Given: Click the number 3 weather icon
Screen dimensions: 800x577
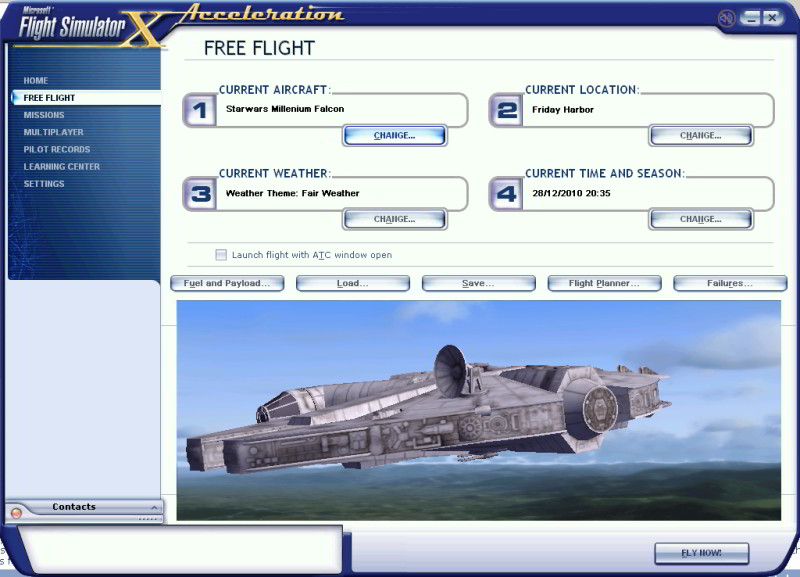Looking at the screenshot, I should click(200, 194).
